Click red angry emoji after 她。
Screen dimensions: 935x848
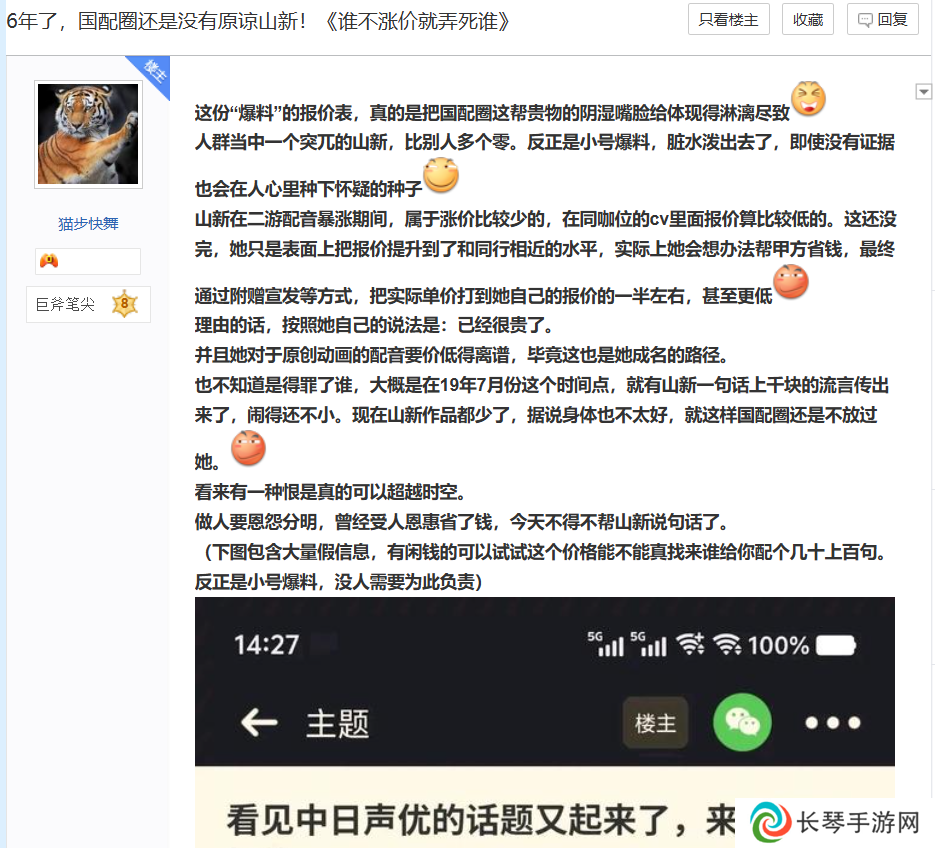click(x=248, y=447)
